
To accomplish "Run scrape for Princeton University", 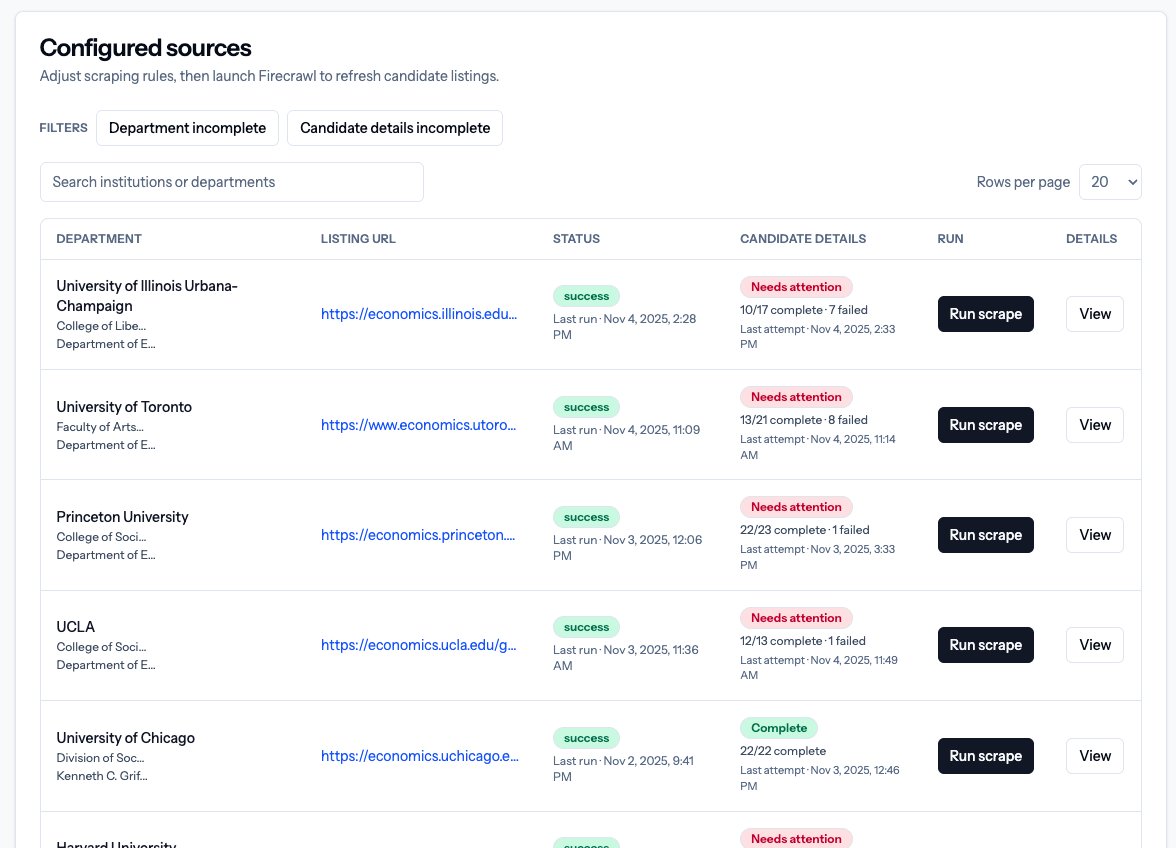I will pyautogui.click(x=986, y=535).
